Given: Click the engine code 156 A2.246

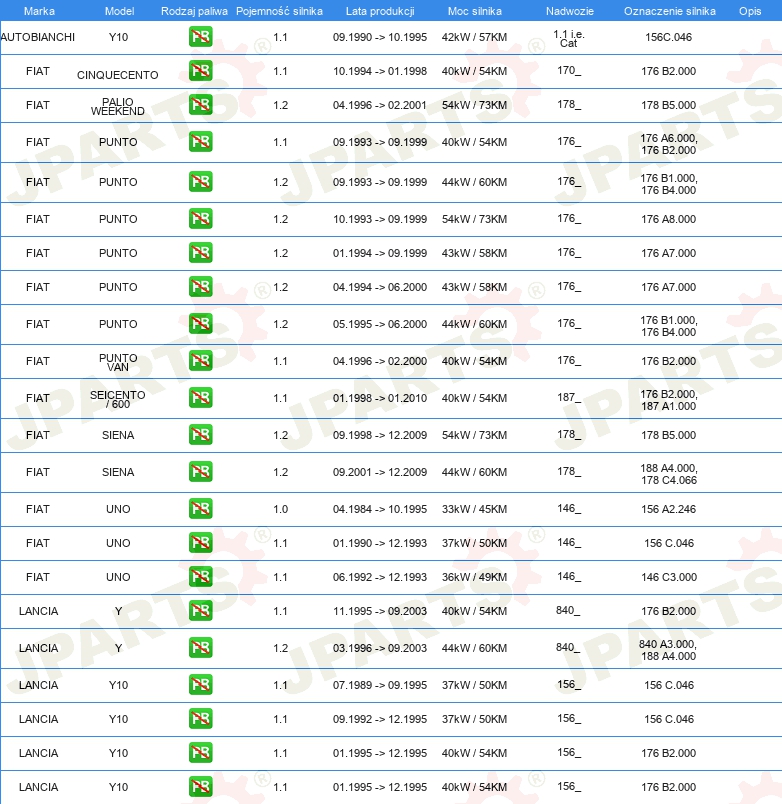Looking at the screenshot, I should [669, 509].
